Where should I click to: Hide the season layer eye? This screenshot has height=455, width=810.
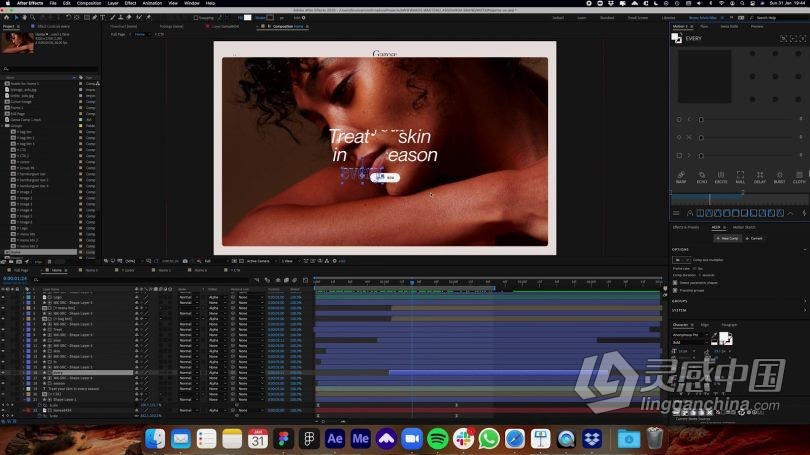point(4,383)
